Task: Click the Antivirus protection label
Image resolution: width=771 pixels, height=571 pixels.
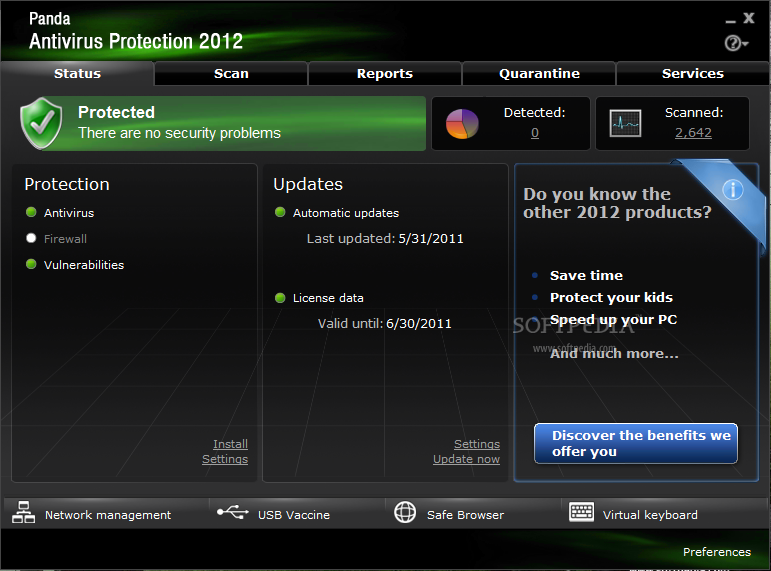Action: point(69,213)
